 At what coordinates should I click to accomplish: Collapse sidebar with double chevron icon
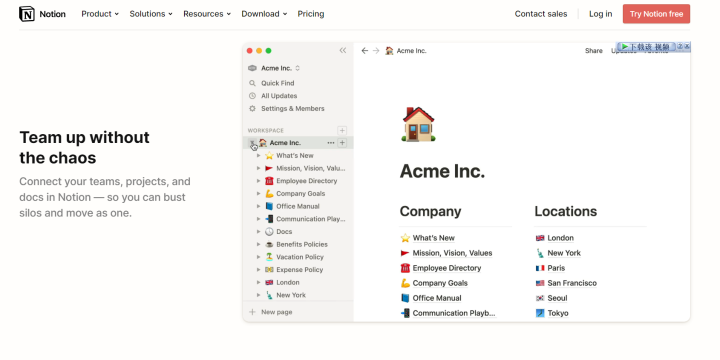343,51
